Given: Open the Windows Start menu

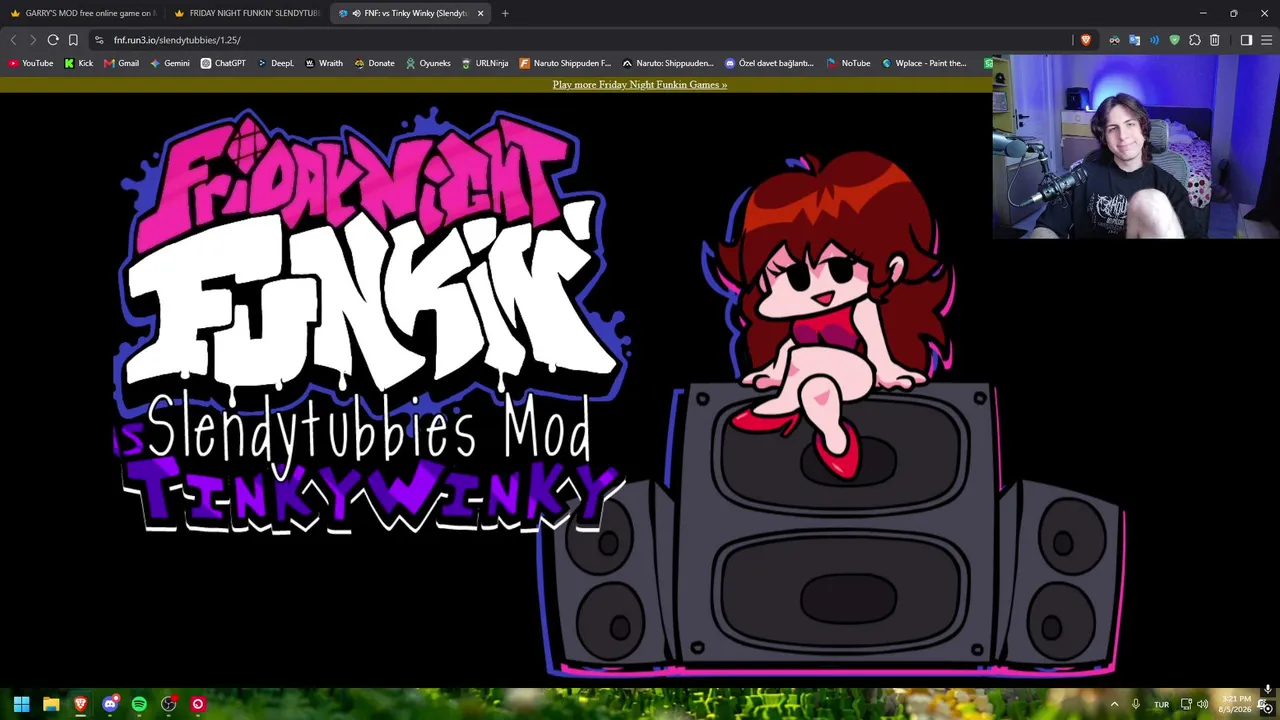Looking at the screenshot, I should click(21, 704).
